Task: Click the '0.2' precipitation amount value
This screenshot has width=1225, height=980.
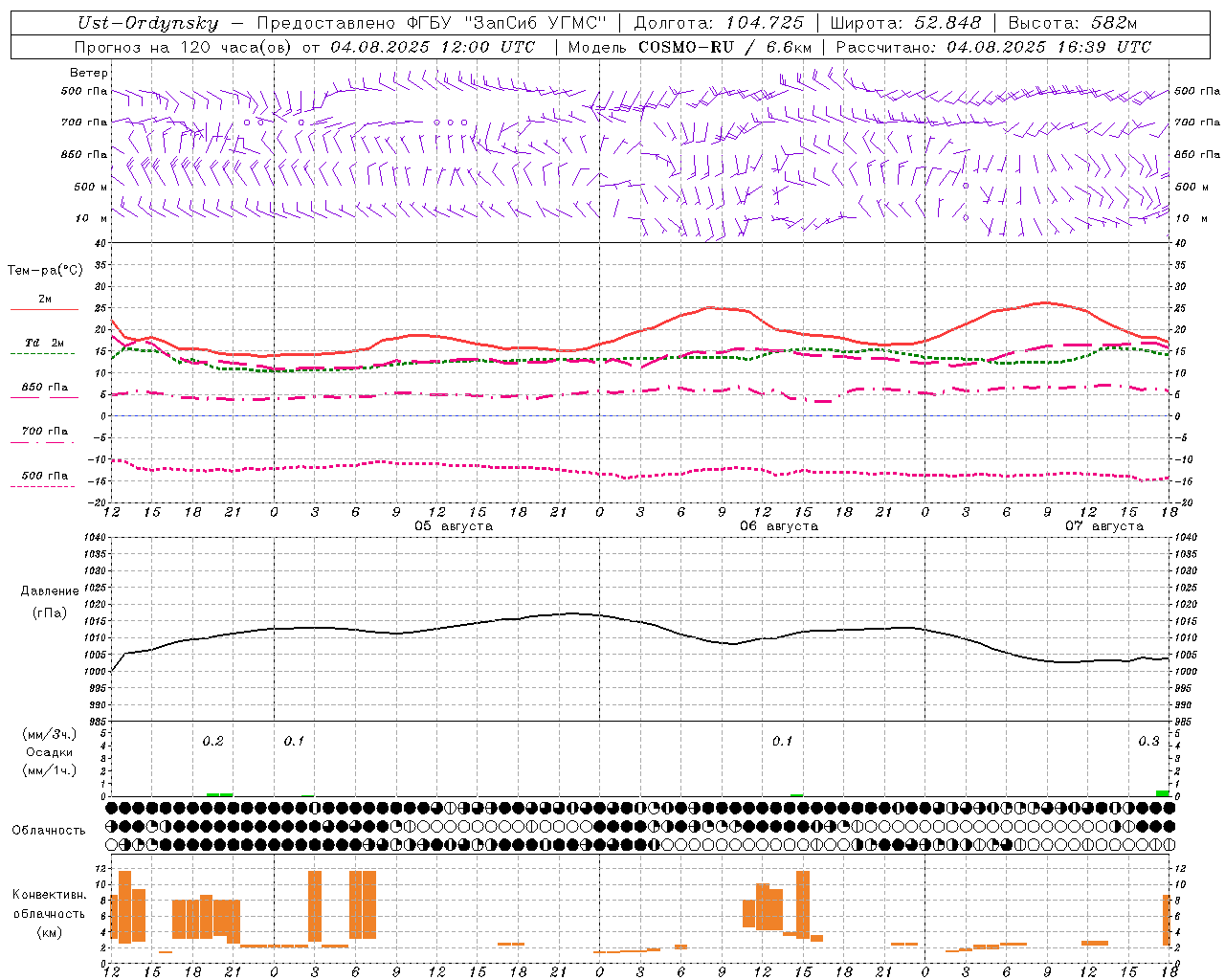Action: [x=212, y=742]
